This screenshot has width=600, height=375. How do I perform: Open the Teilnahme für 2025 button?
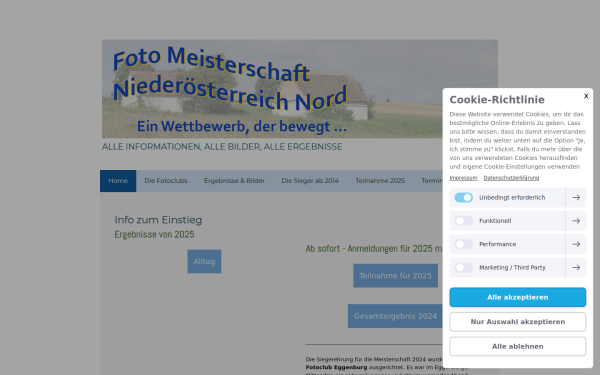pyautogui.click(x=395, y=276)
